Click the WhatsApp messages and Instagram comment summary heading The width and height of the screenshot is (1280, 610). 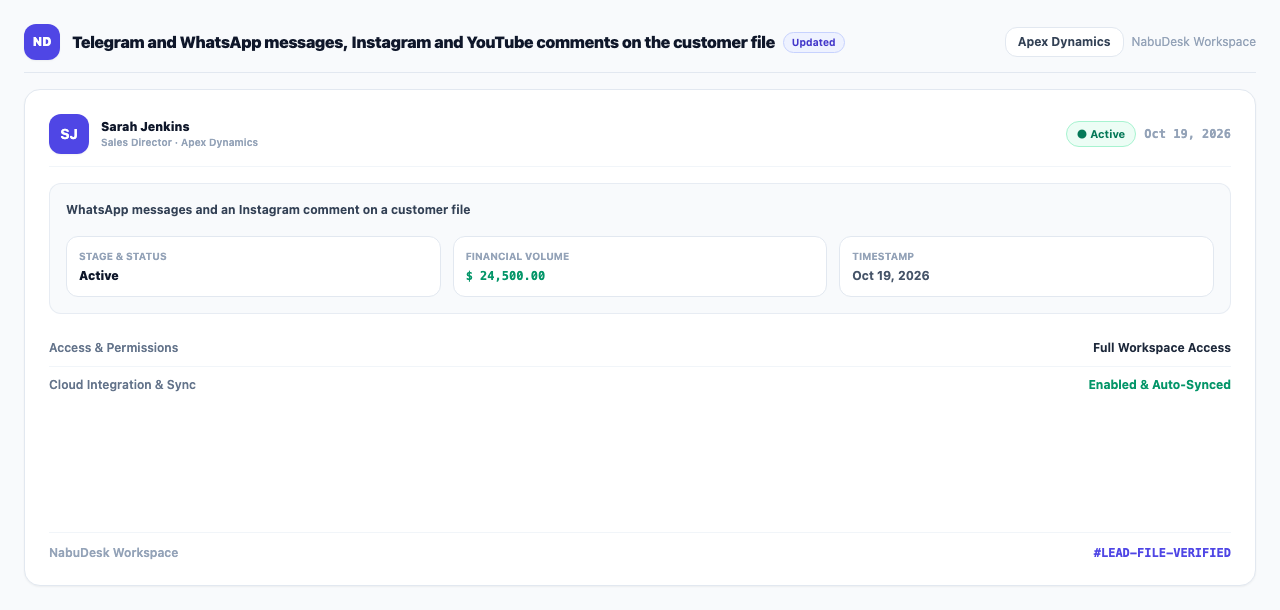[268, 210]
